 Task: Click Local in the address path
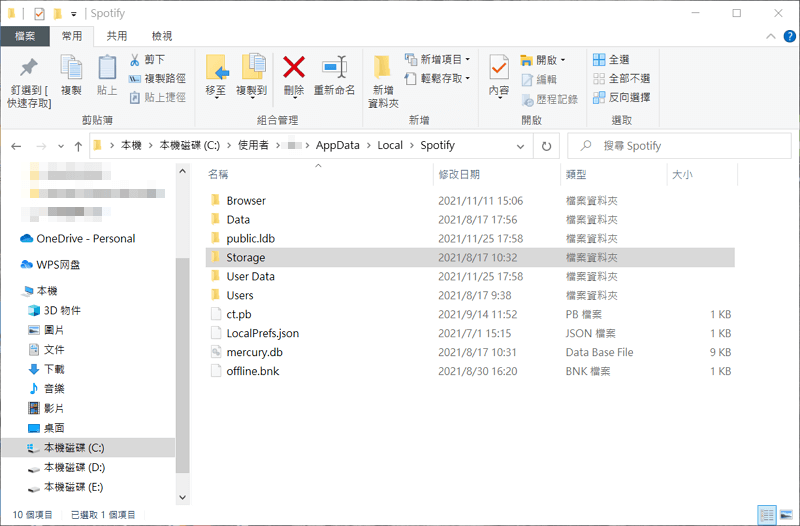[x=390, y=145]
